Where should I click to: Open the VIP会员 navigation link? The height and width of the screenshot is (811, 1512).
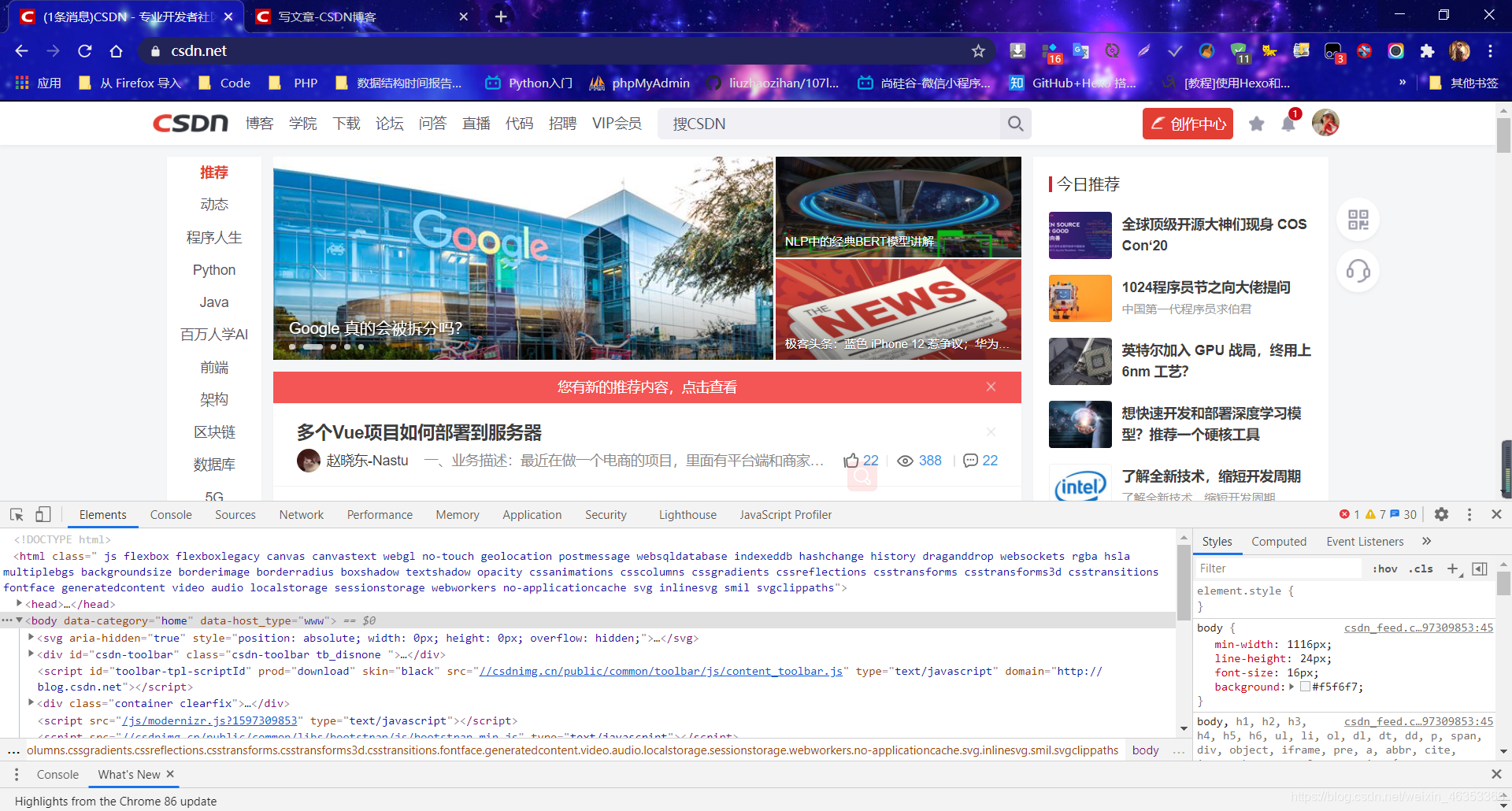click(x=617, y=124)
